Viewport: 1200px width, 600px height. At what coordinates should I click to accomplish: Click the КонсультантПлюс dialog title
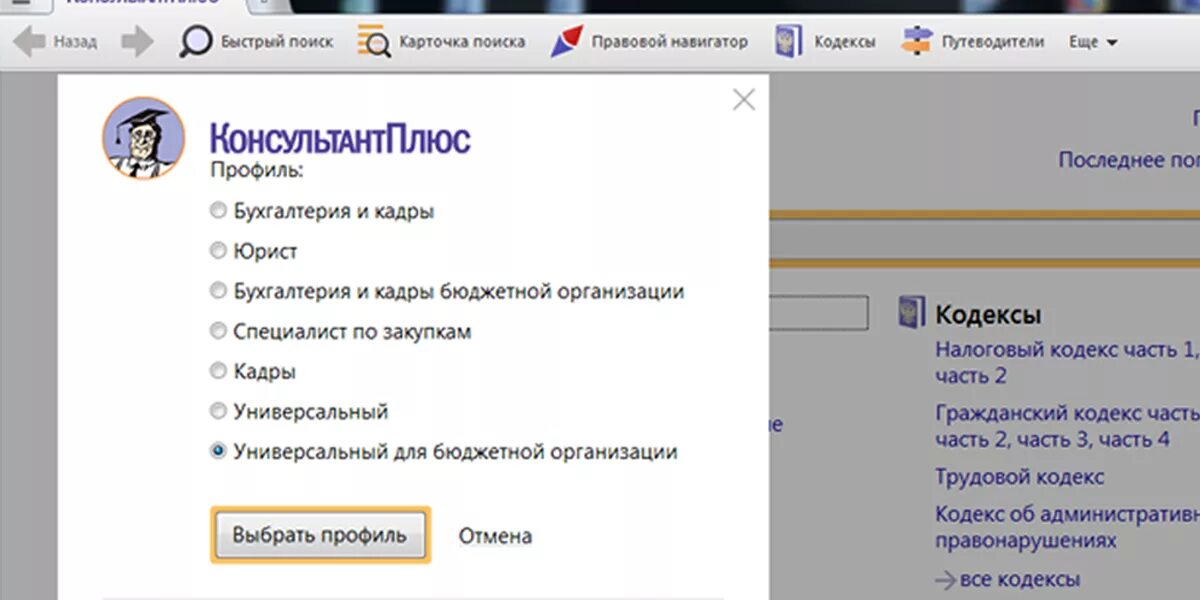[x=340, y=138]
